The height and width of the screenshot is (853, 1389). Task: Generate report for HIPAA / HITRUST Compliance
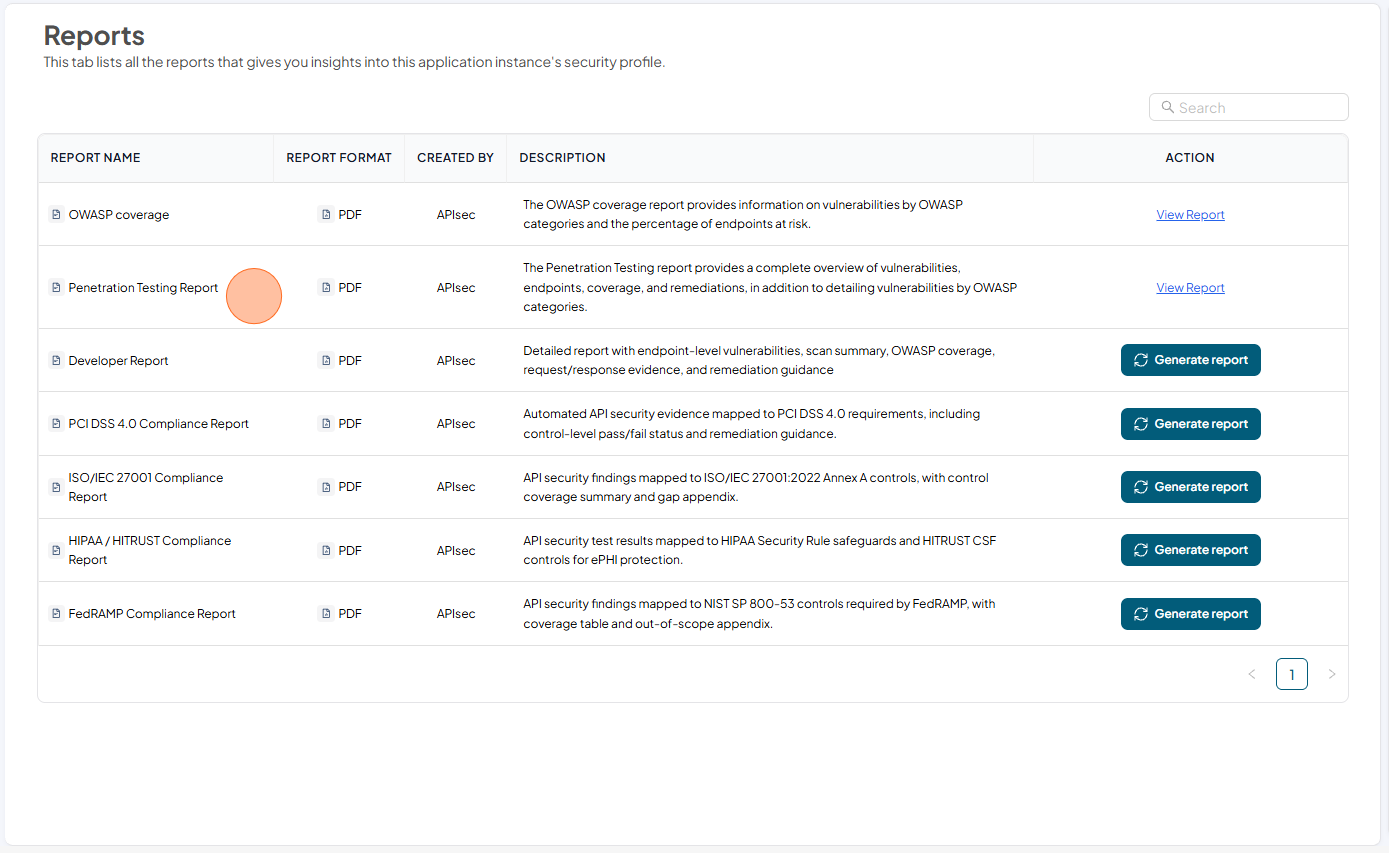1190,550
